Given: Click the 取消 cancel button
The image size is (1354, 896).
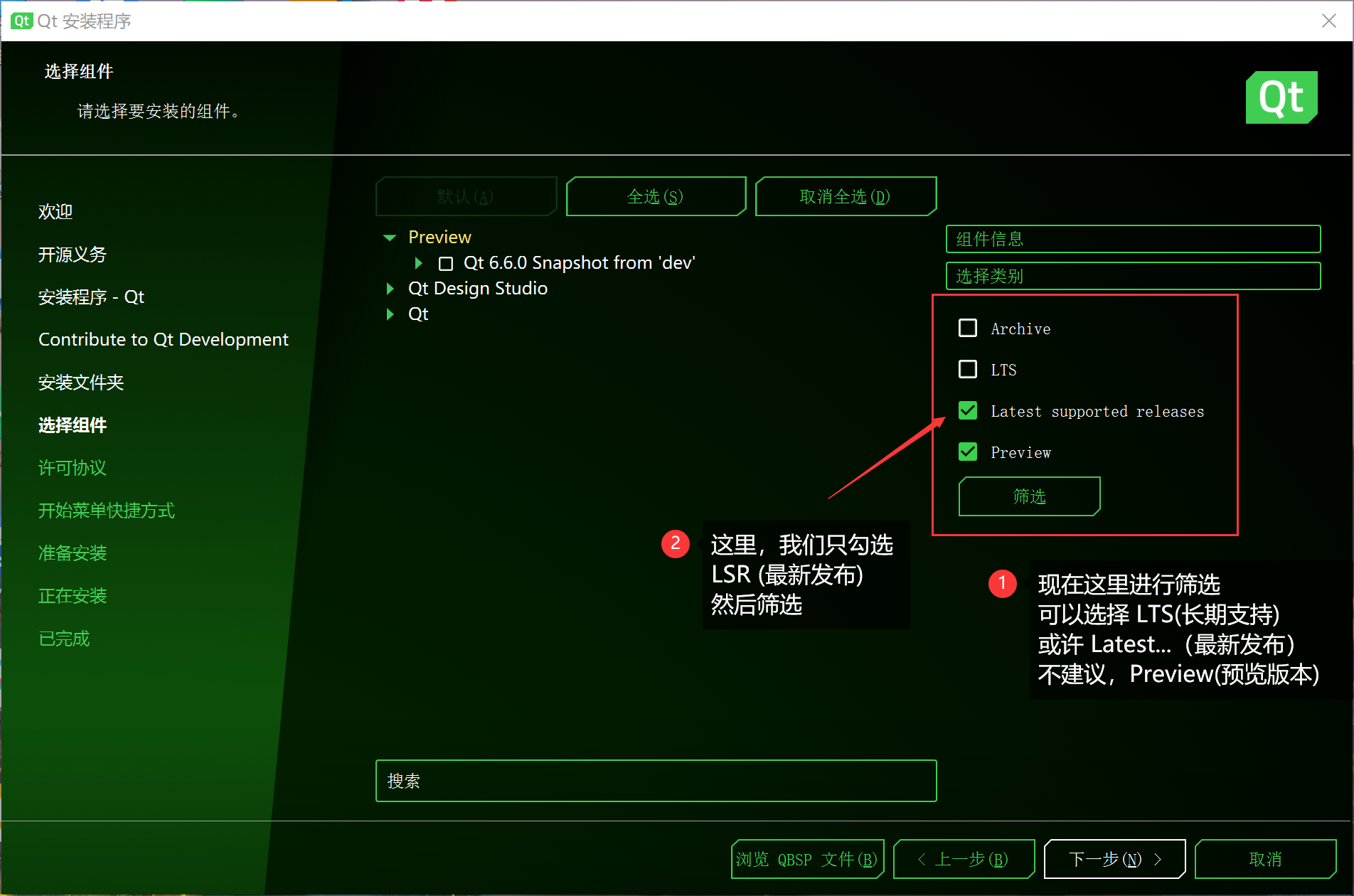Looking at the screenshot, I should pos(1265,859).
